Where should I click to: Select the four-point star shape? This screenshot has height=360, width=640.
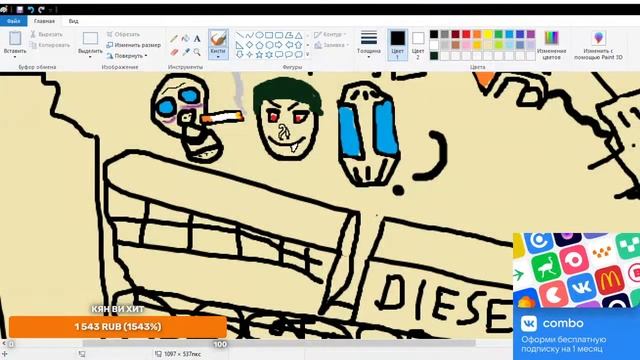click(250, 54)
